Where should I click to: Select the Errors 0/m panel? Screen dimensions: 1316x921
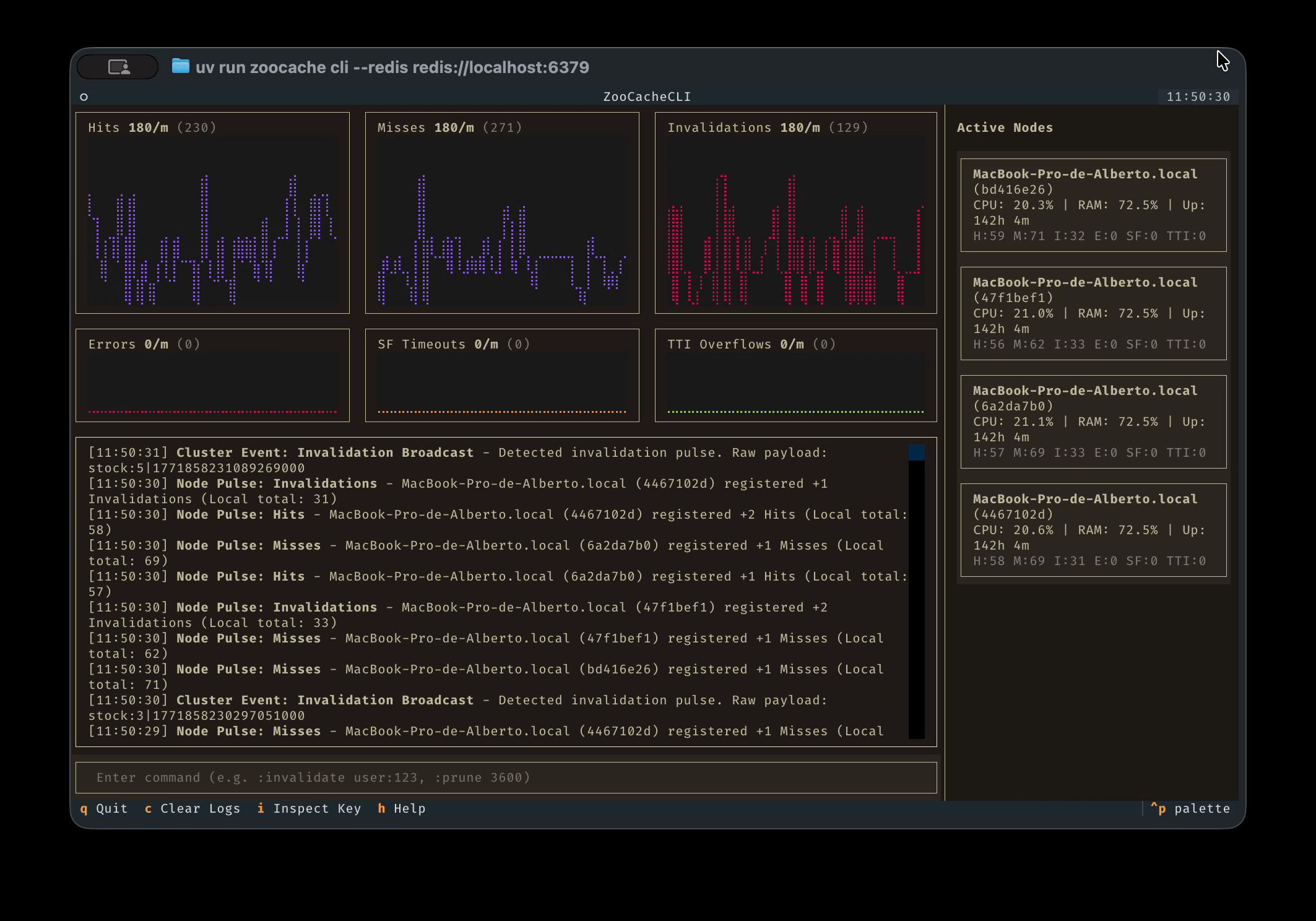coord(212,375)
